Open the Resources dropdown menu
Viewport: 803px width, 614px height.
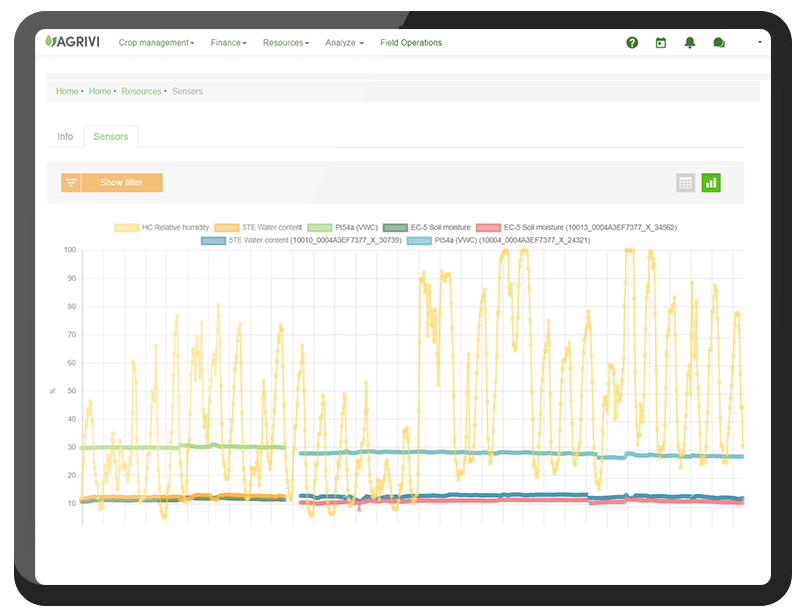[286, 43]
